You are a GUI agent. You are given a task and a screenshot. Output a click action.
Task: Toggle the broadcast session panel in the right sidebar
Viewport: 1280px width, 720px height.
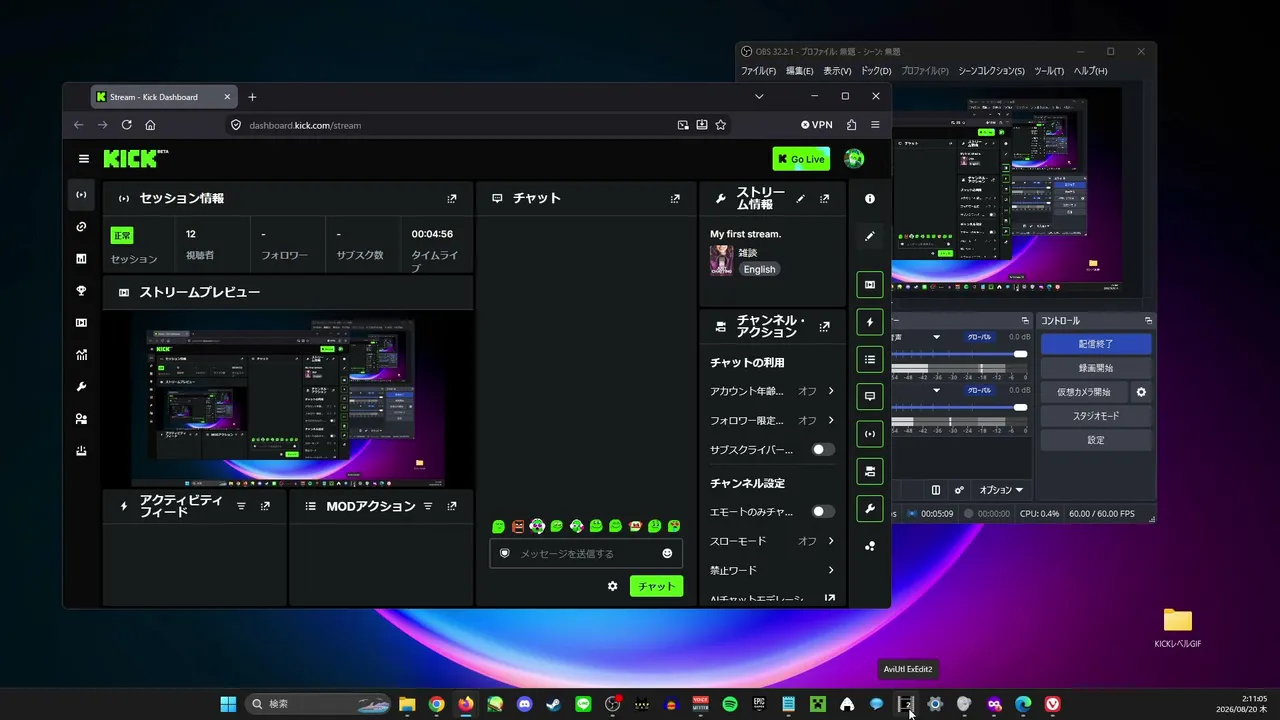(x=870, y=434)
